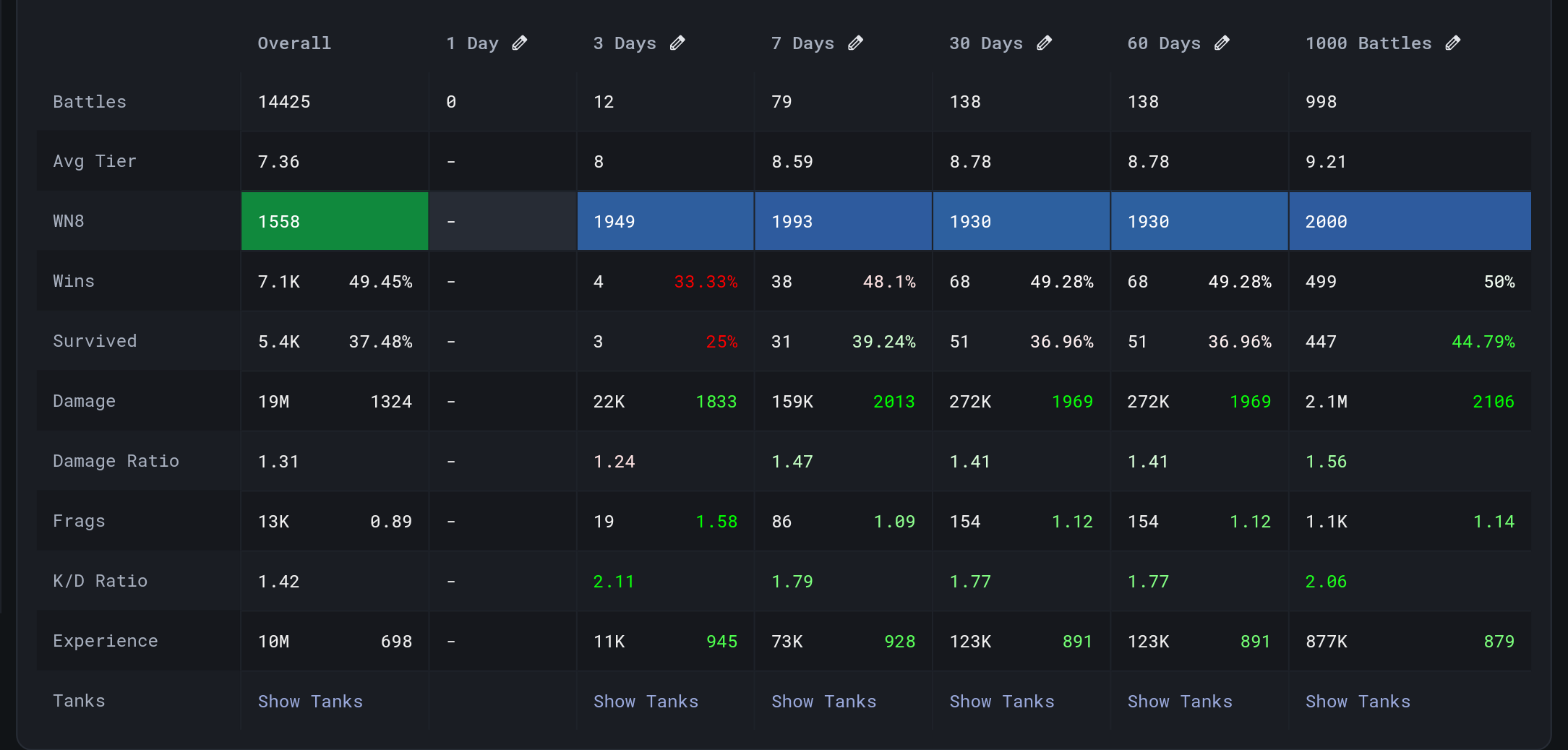The height and width of the screenshot is (750, 1568).
Task: Click the 7 Days battles count 79
Action: tap(781, 102)
